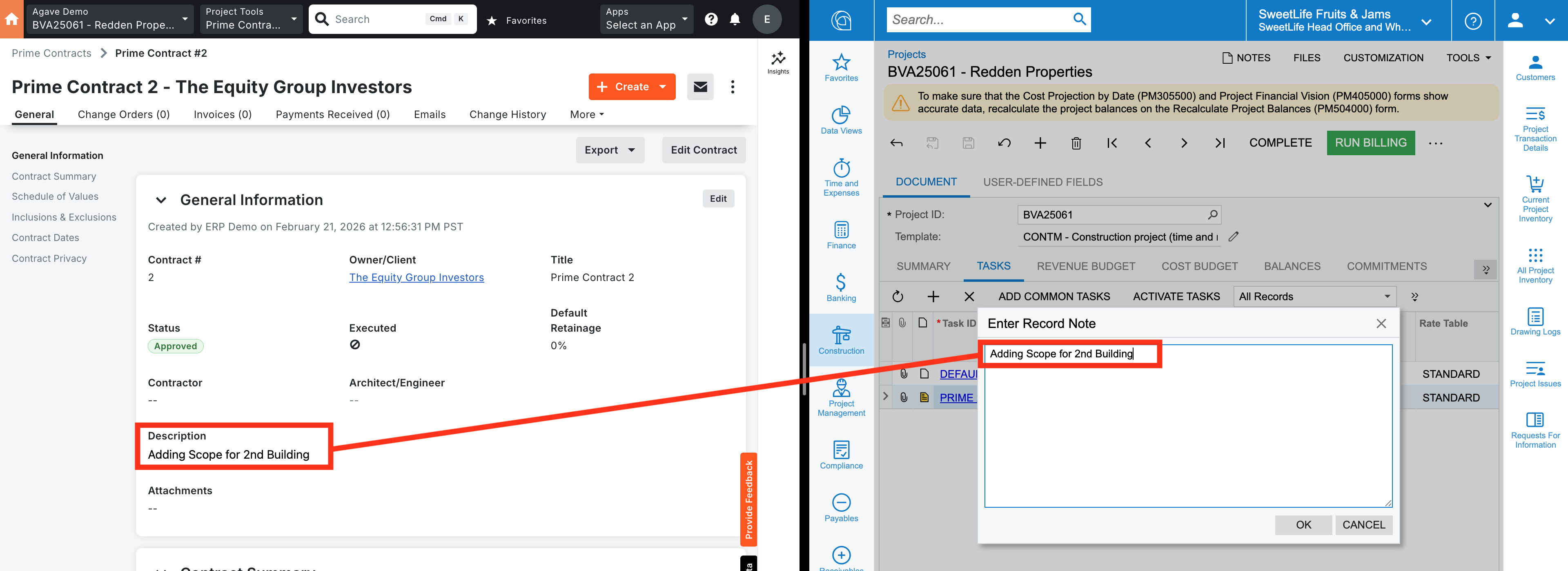Click the email envelope icon near Create
The height and width of the screenshot is (571, 1568).
pyautogui.click(x=700, y=87)
